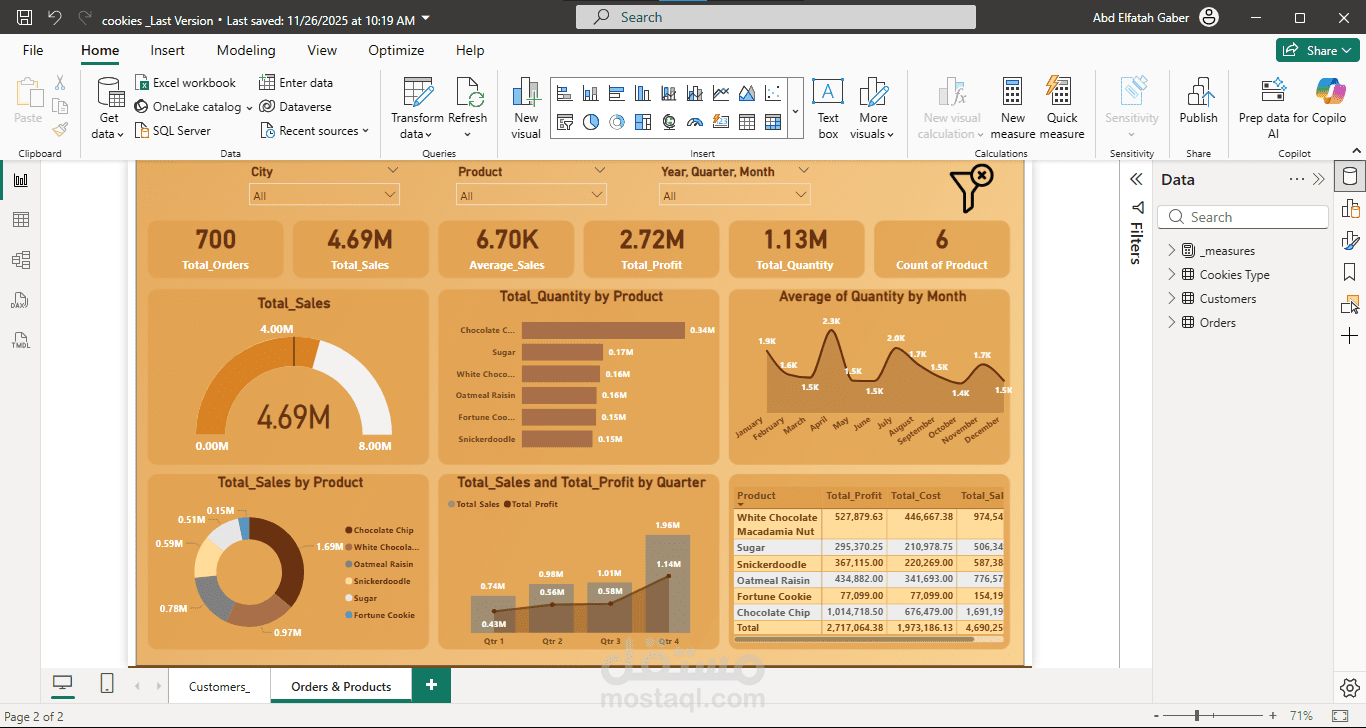Open the Customers_ page tab

(219, 686)
